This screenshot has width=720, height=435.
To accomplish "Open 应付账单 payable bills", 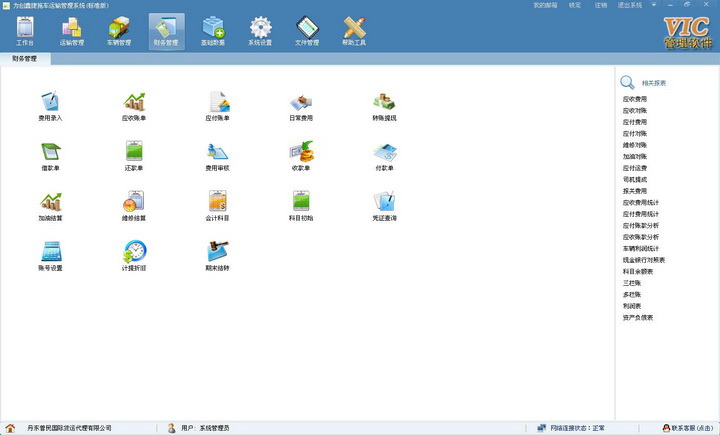I will [x=217, y=106].
